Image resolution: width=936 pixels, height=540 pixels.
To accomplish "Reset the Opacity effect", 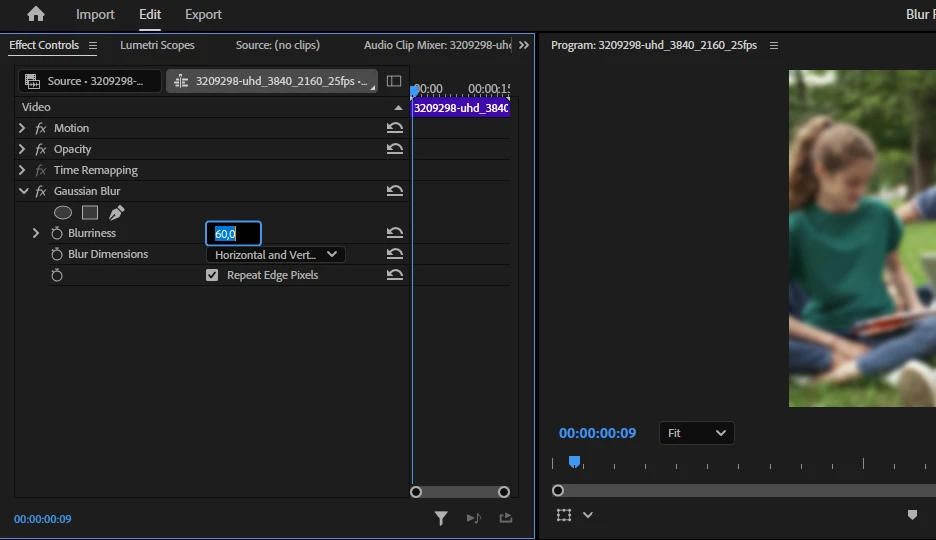I will [395, 149].
